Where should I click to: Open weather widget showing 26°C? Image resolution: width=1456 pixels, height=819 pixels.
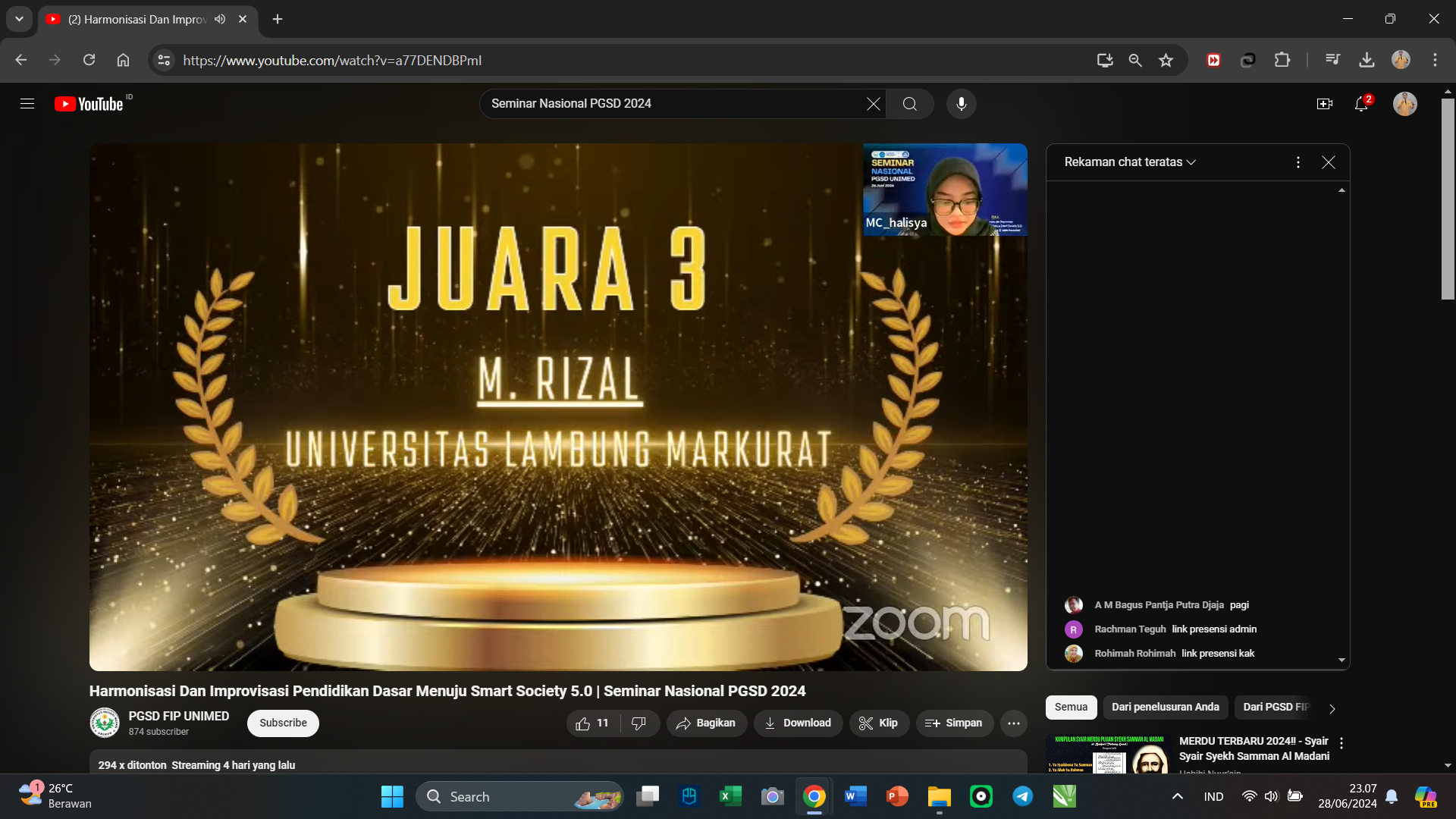[x=55, y=796]
